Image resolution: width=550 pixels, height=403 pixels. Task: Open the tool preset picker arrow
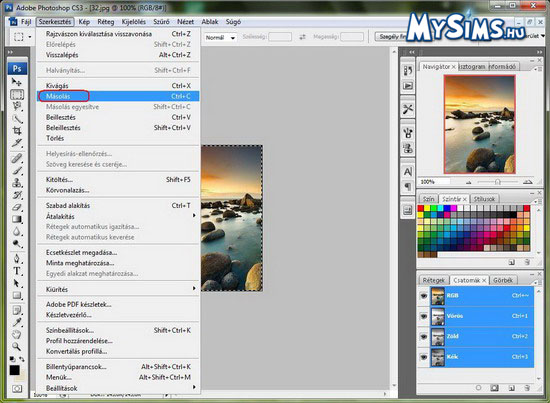(30, 37)
